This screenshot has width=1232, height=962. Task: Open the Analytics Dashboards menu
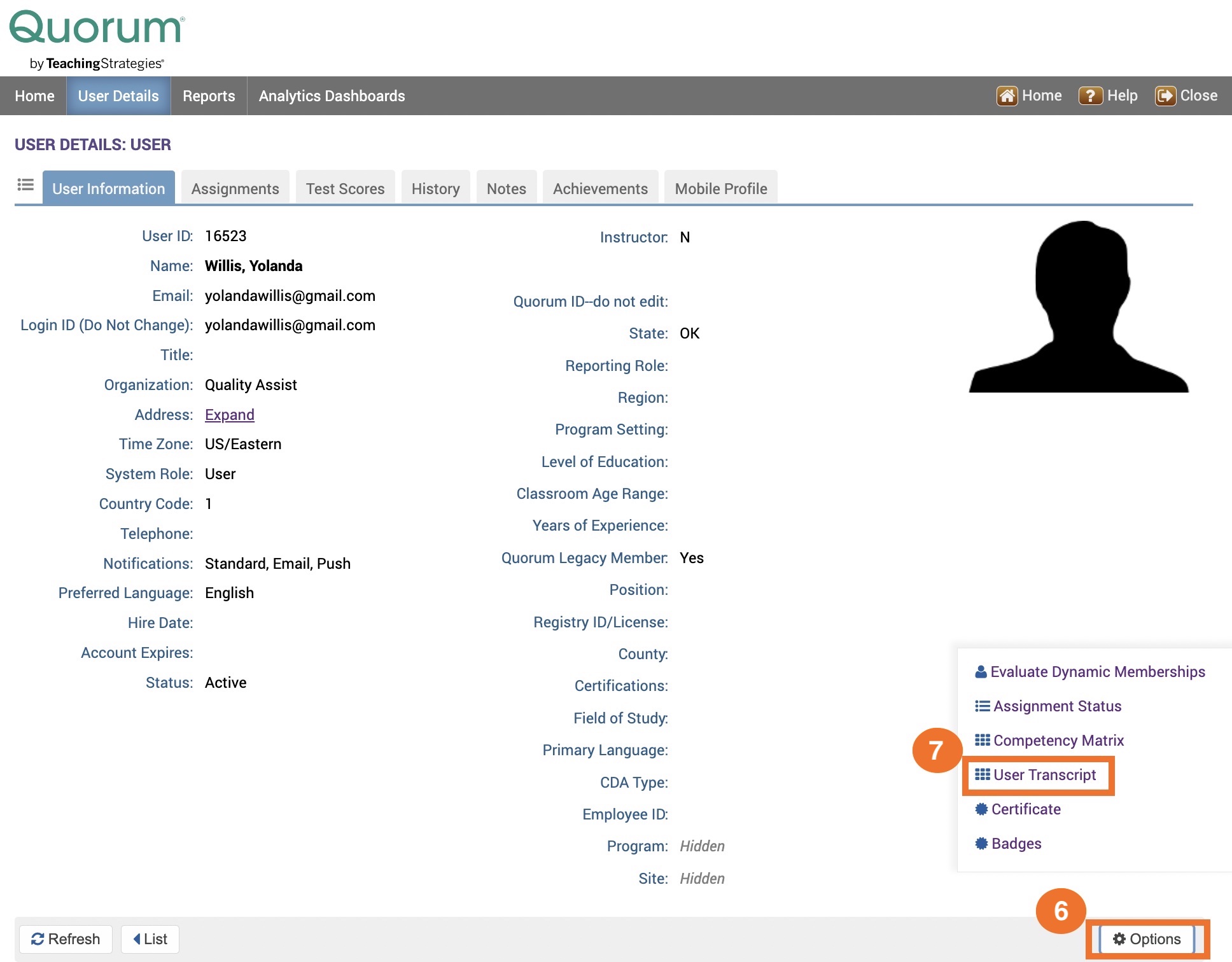point(332,95)
